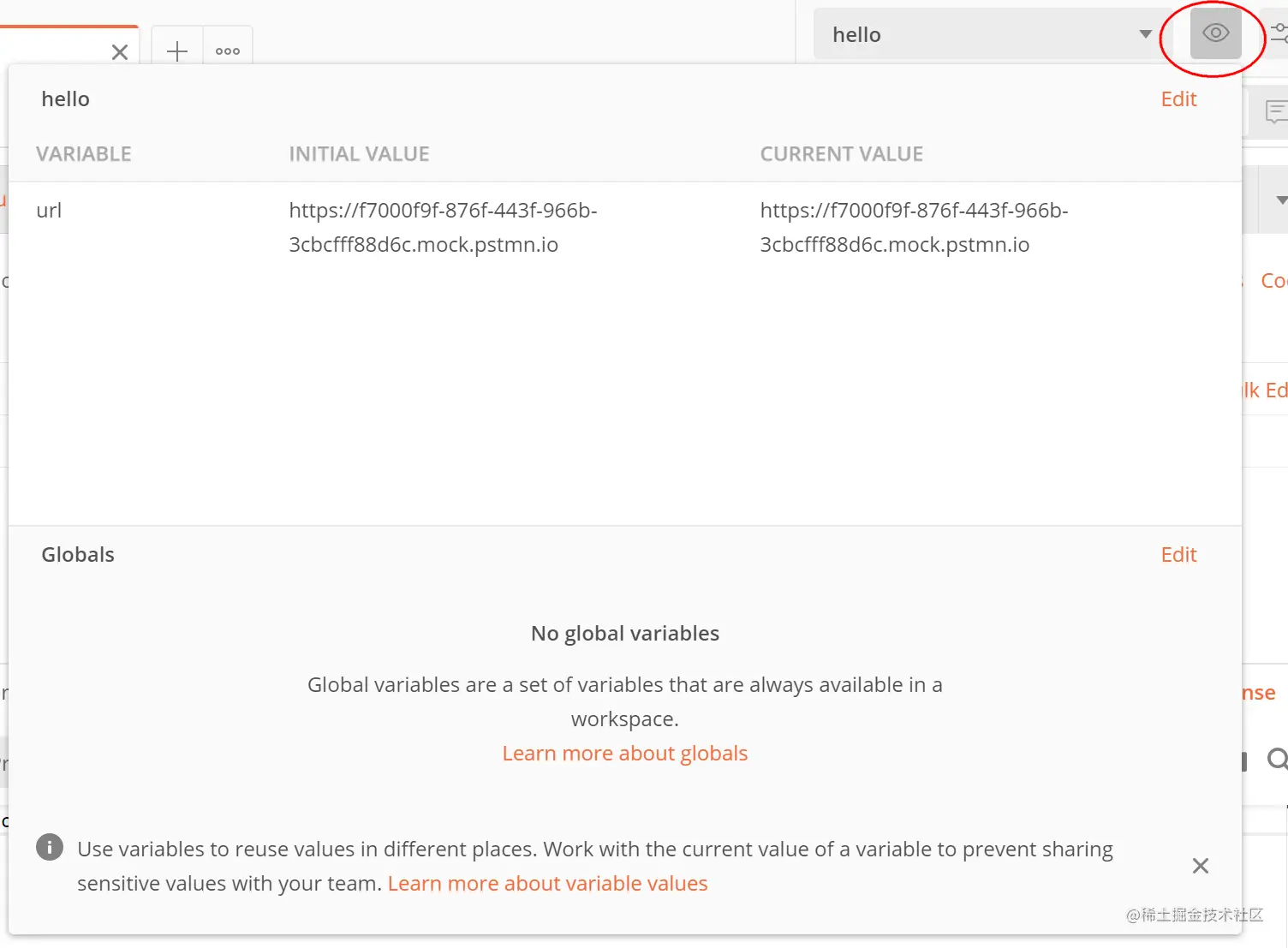Click the environment dropdown arrow
The height and width of the screenshot is (948, 1288).
[1145, 34]
